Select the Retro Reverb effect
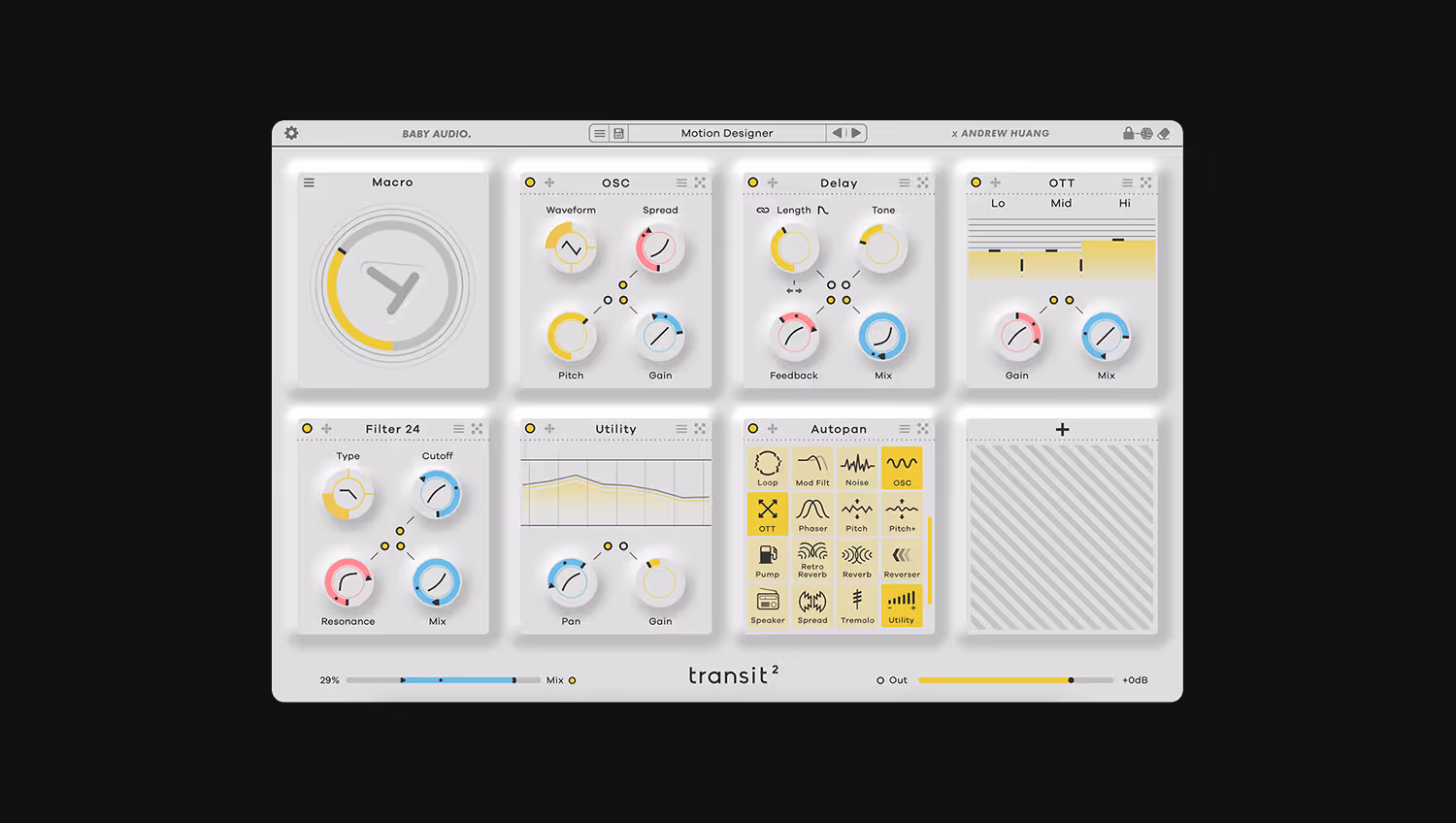Viewport: 1456px width, 823px height. (812, 559)
